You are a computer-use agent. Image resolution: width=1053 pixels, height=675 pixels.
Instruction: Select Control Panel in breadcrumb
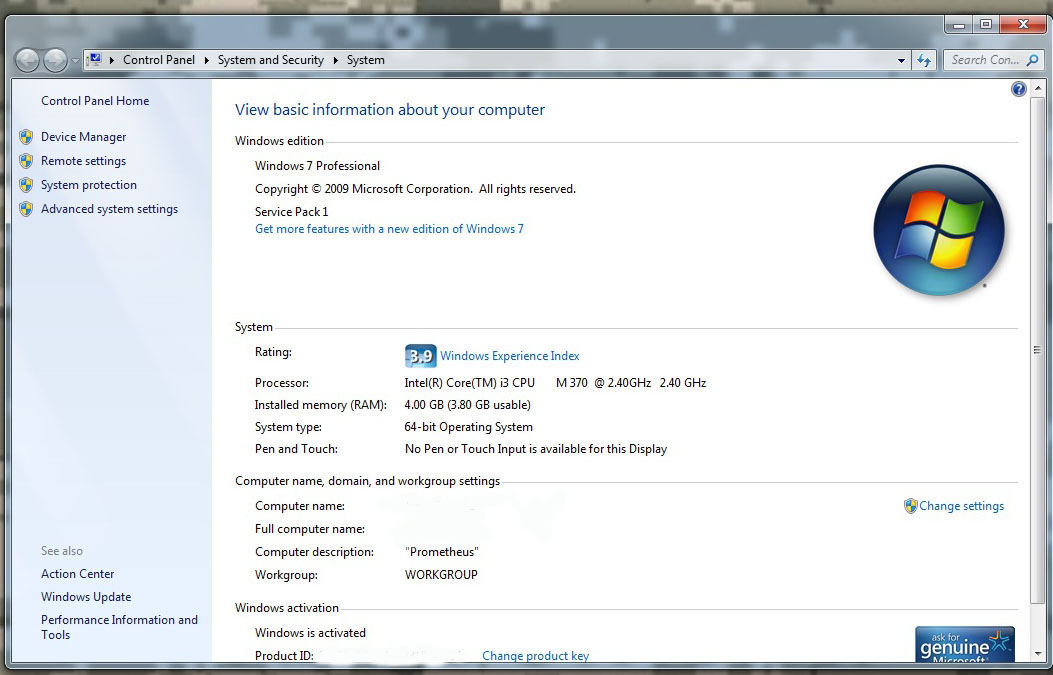[158, 60]
